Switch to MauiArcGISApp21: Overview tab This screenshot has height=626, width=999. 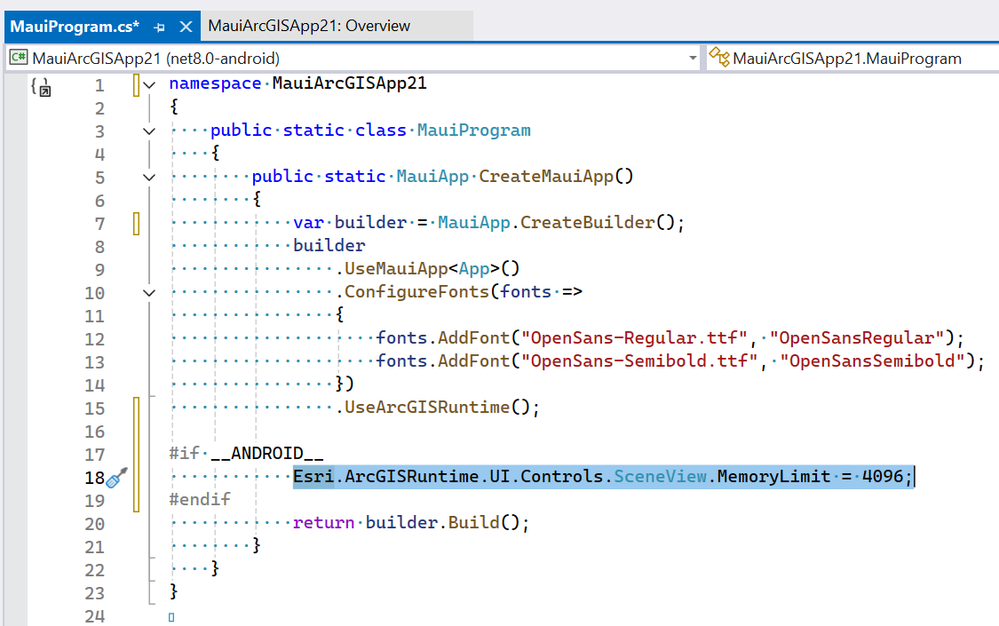(x=309, y=26)
